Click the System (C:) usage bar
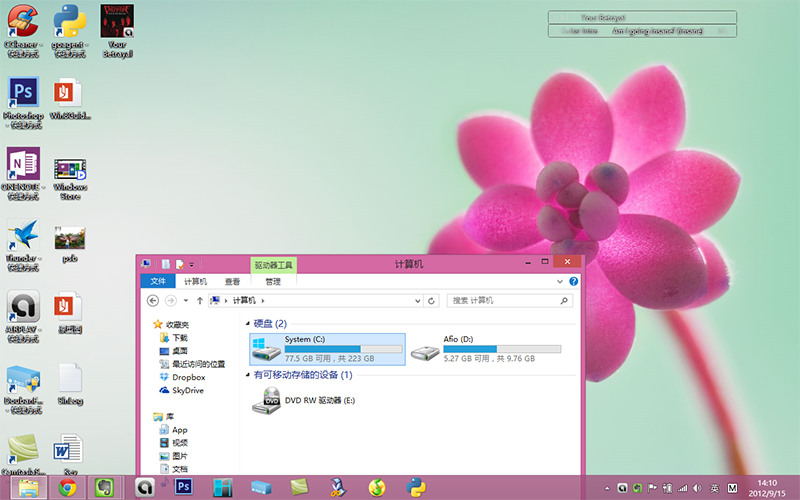Viewport: 800px width, 500px height. (343, 349)
